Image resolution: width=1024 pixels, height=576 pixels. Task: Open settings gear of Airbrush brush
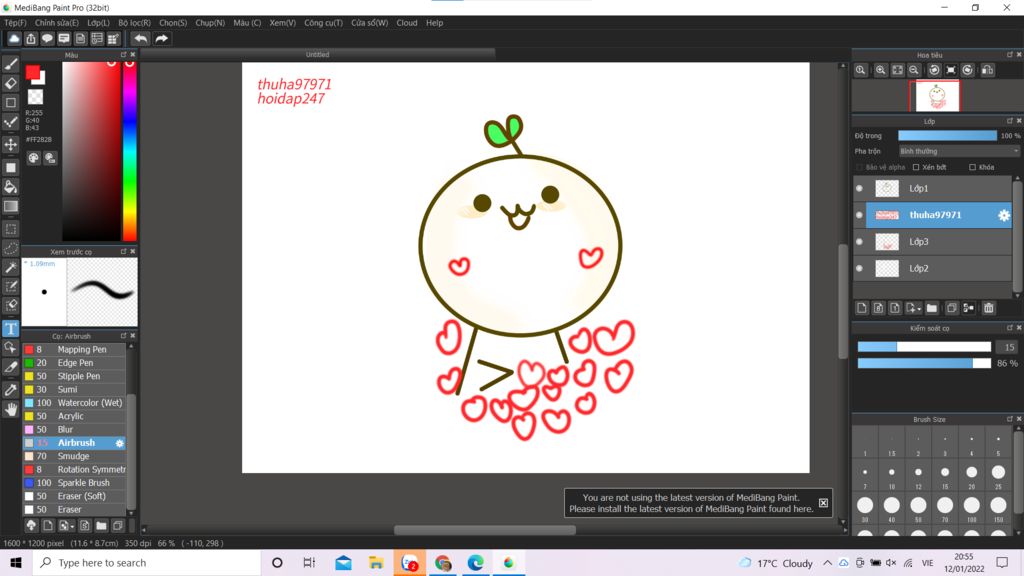(120, 443)
